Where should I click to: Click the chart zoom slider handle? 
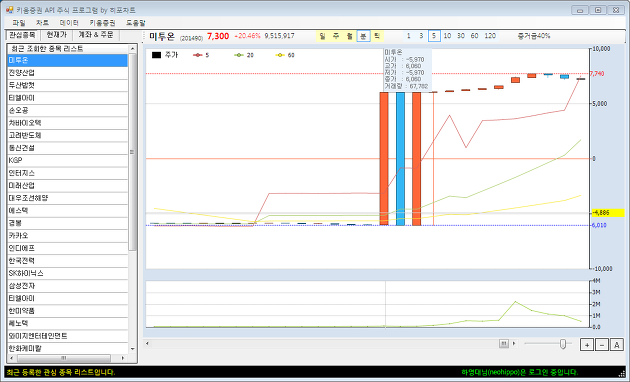563,344
